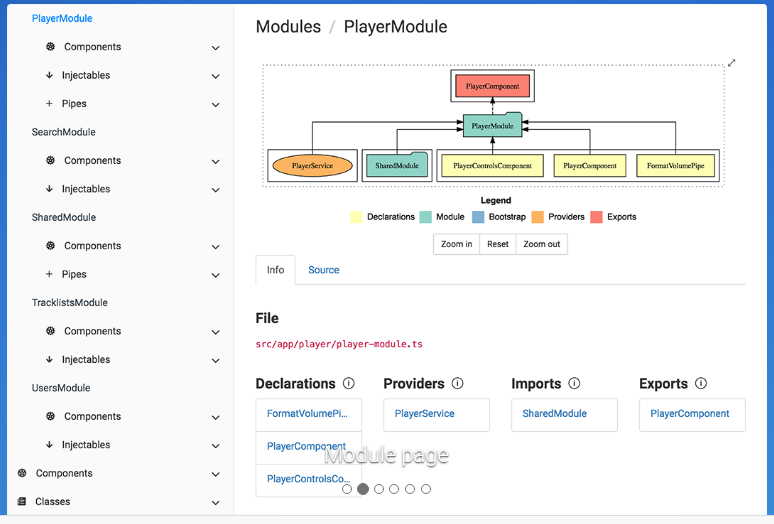
Task: Click the info icon next to Exports
Action: coord(701,383)
